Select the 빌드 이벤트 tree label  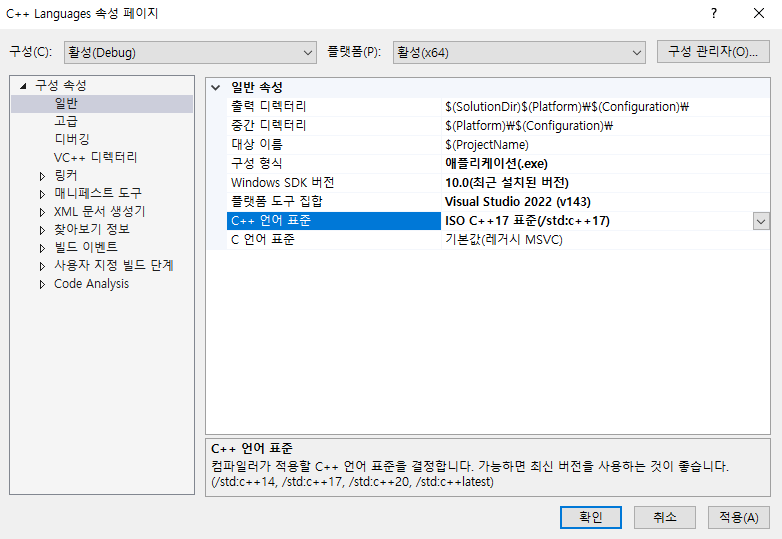(86, 247)
